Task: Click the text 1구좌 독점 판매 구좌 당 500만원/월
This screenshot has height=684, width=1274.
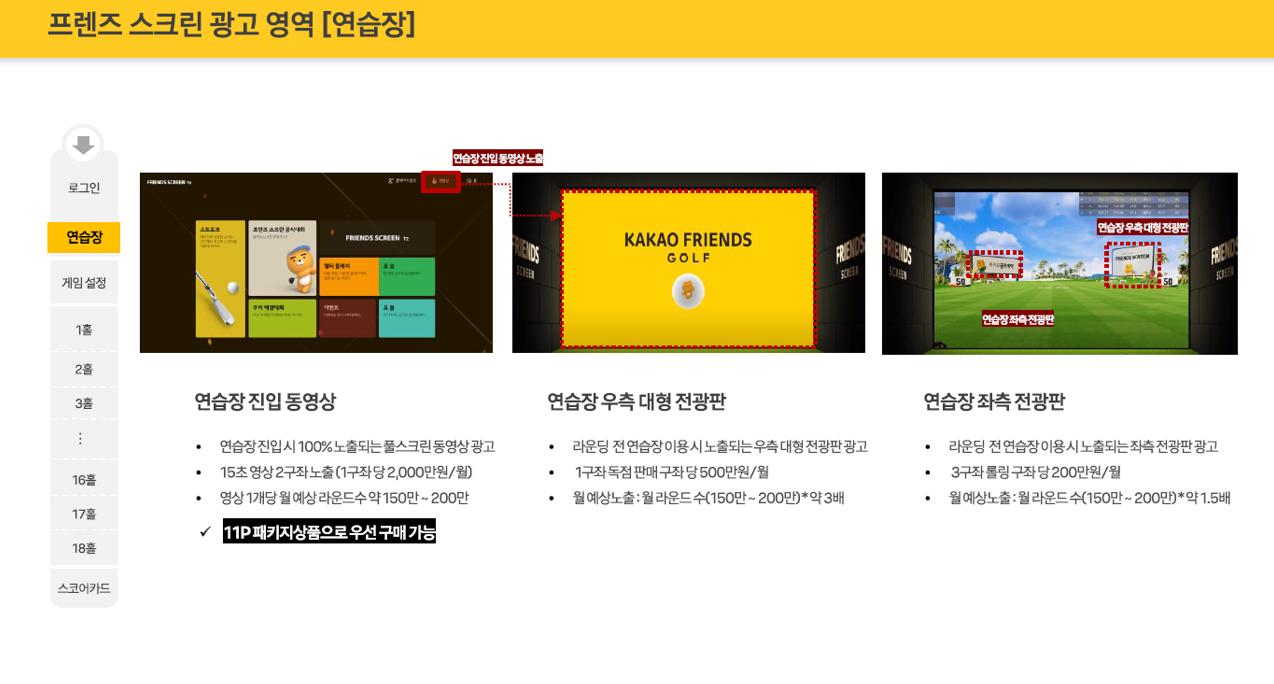Action: 672,472
